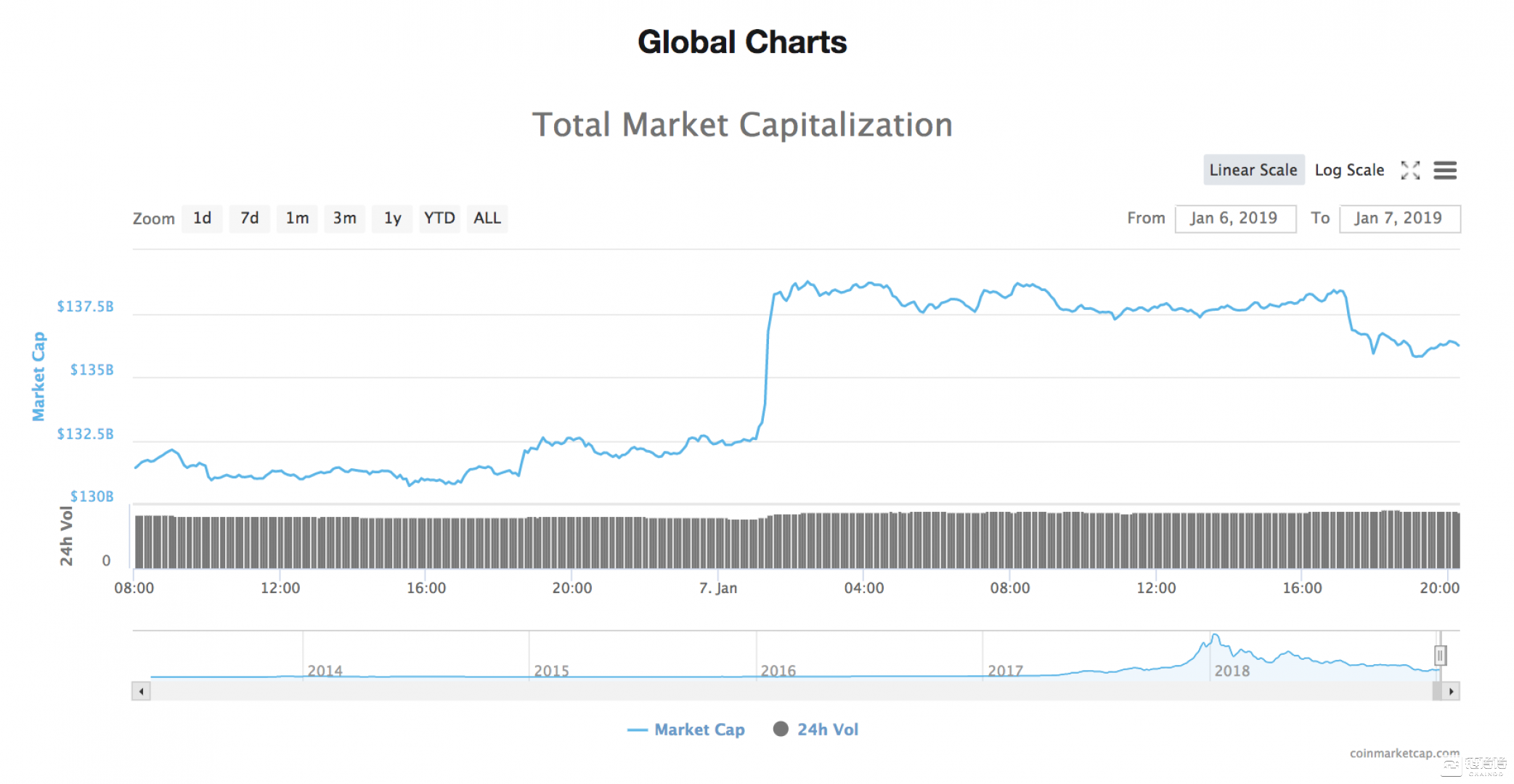Edit the From date Jan 6, 2019

[1235, 218]
